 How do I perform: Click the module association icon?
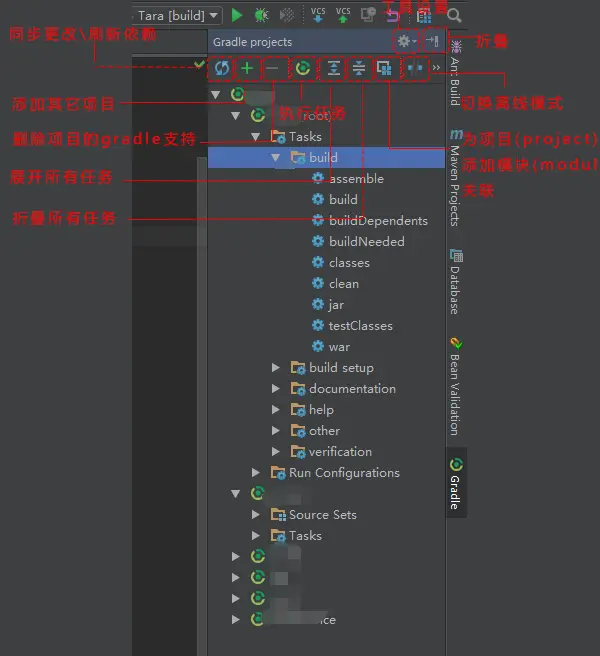point(384,68)
